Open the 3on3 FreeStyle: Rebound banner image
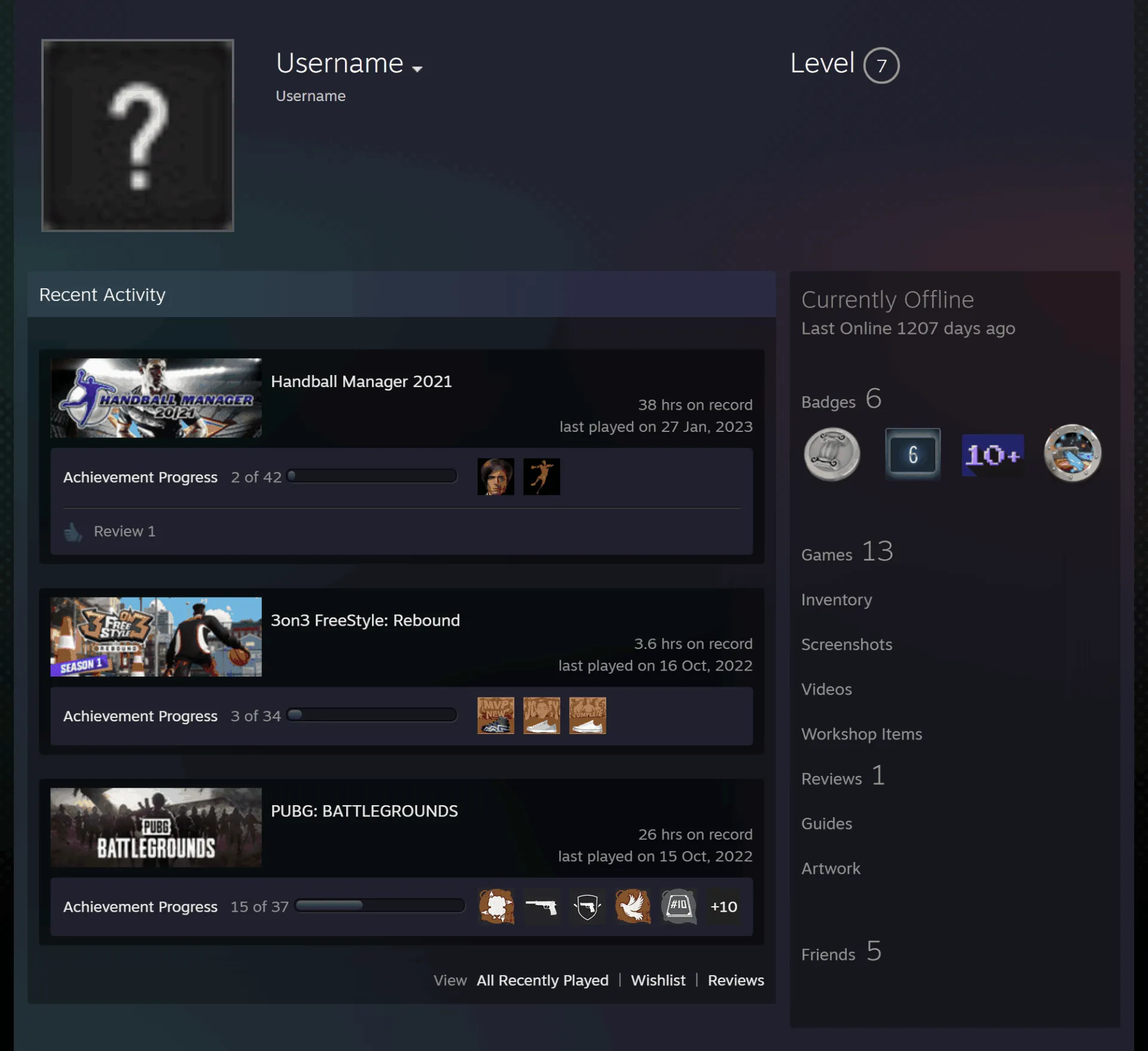 [x=156, y=636]
